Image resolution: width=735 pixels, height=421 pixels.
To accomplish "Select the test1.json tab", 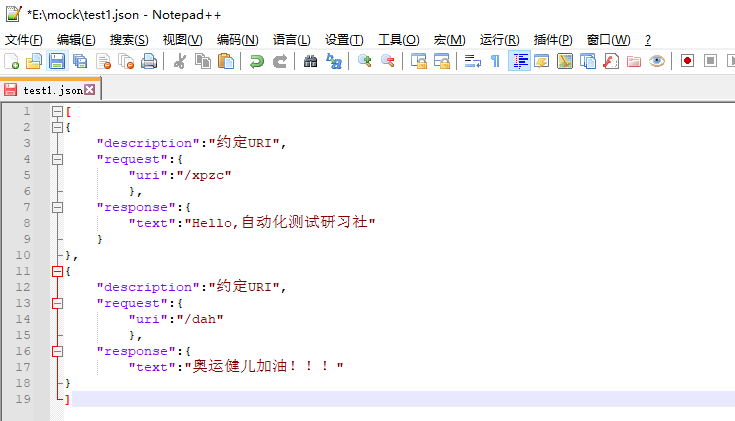I will 52,90.
